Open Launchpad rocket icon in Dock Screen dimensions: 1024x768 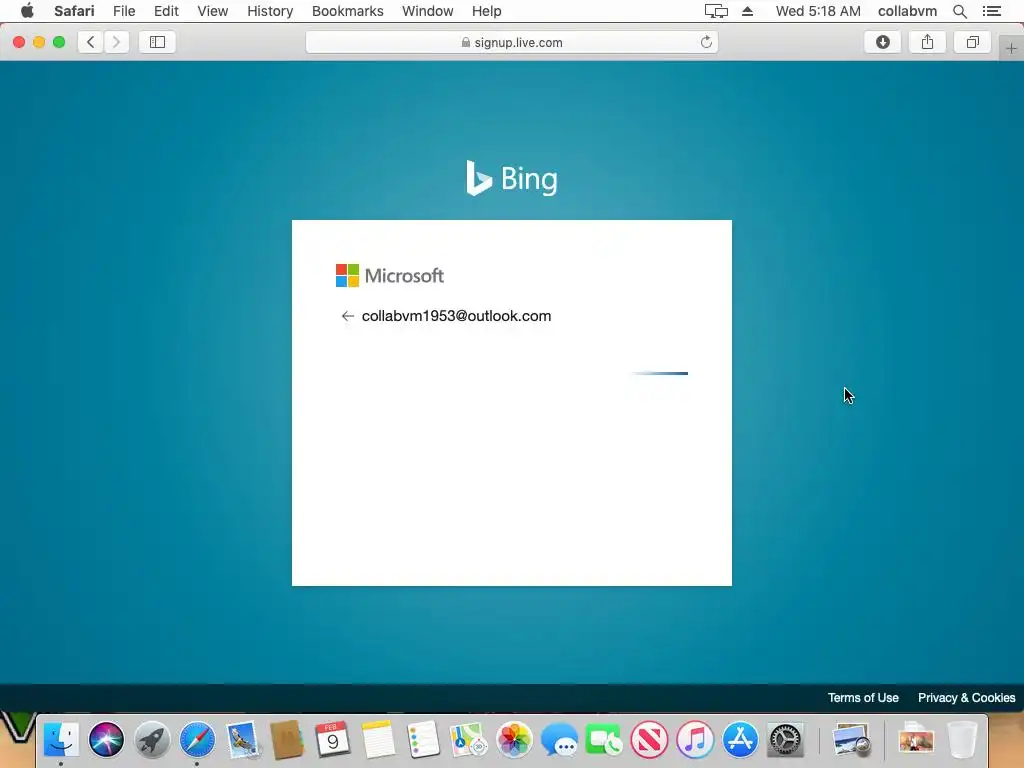coord(152,740)
